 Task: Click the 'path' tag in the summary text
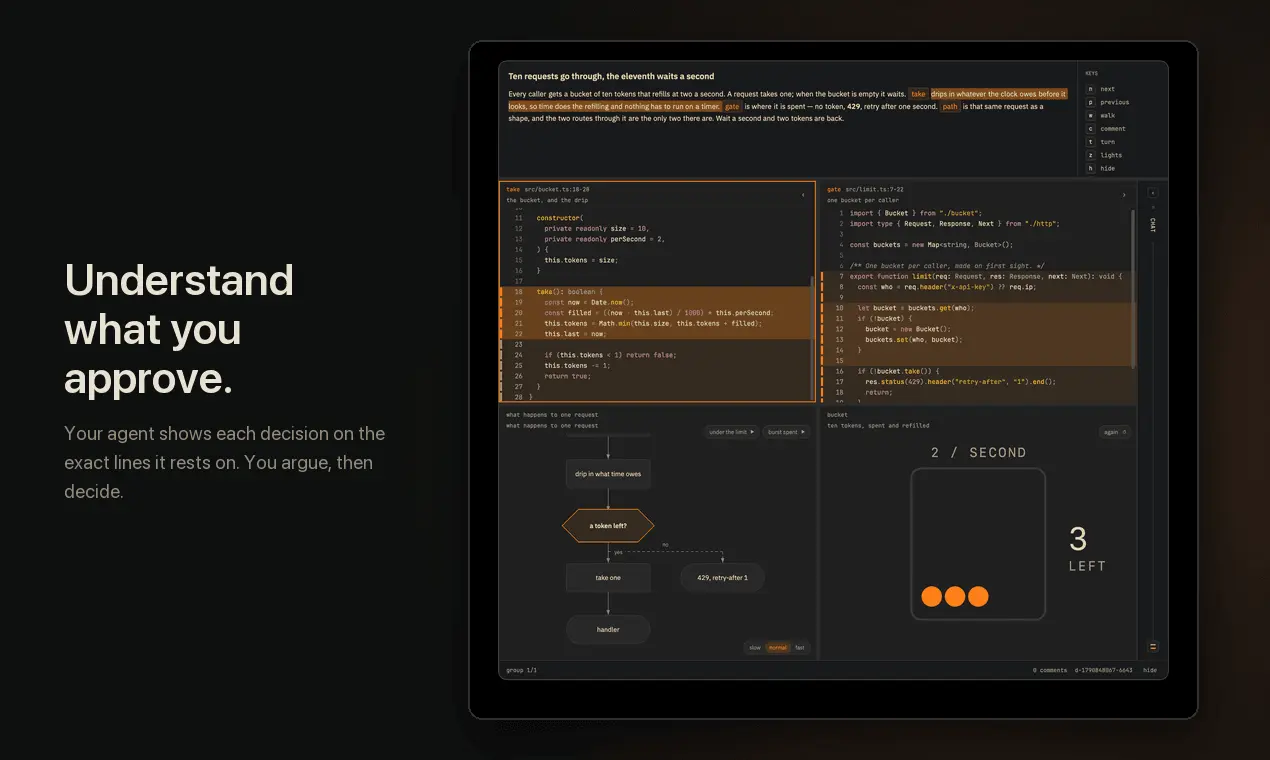click(950, 106)
